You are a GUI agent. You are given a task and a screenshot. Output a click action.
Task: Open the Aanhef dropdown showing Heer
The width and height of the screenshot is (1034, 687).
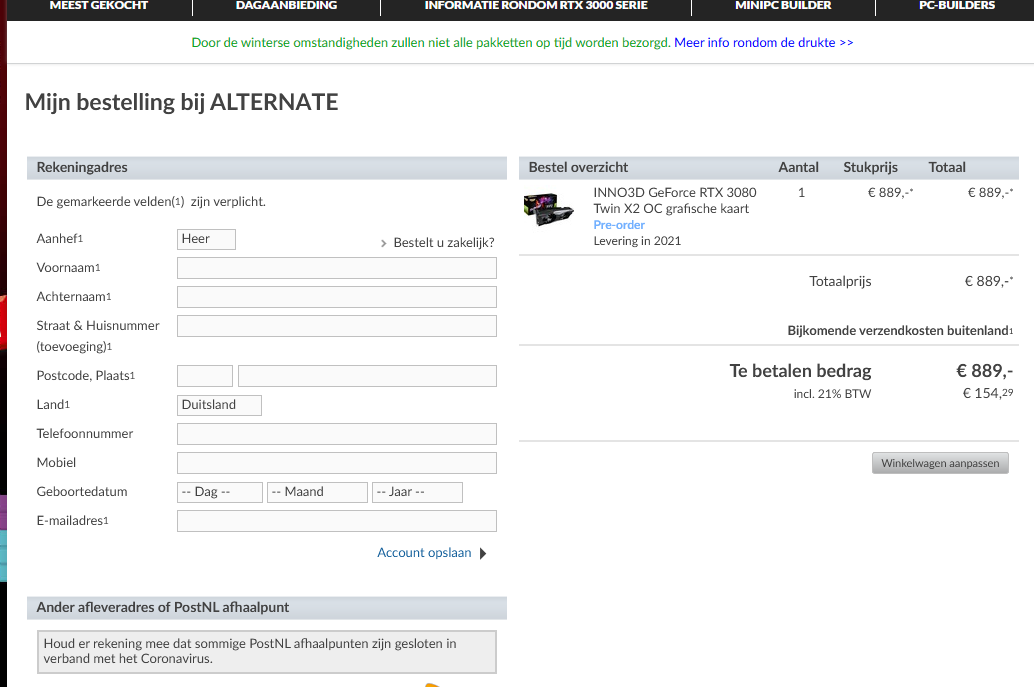point(206,239)
